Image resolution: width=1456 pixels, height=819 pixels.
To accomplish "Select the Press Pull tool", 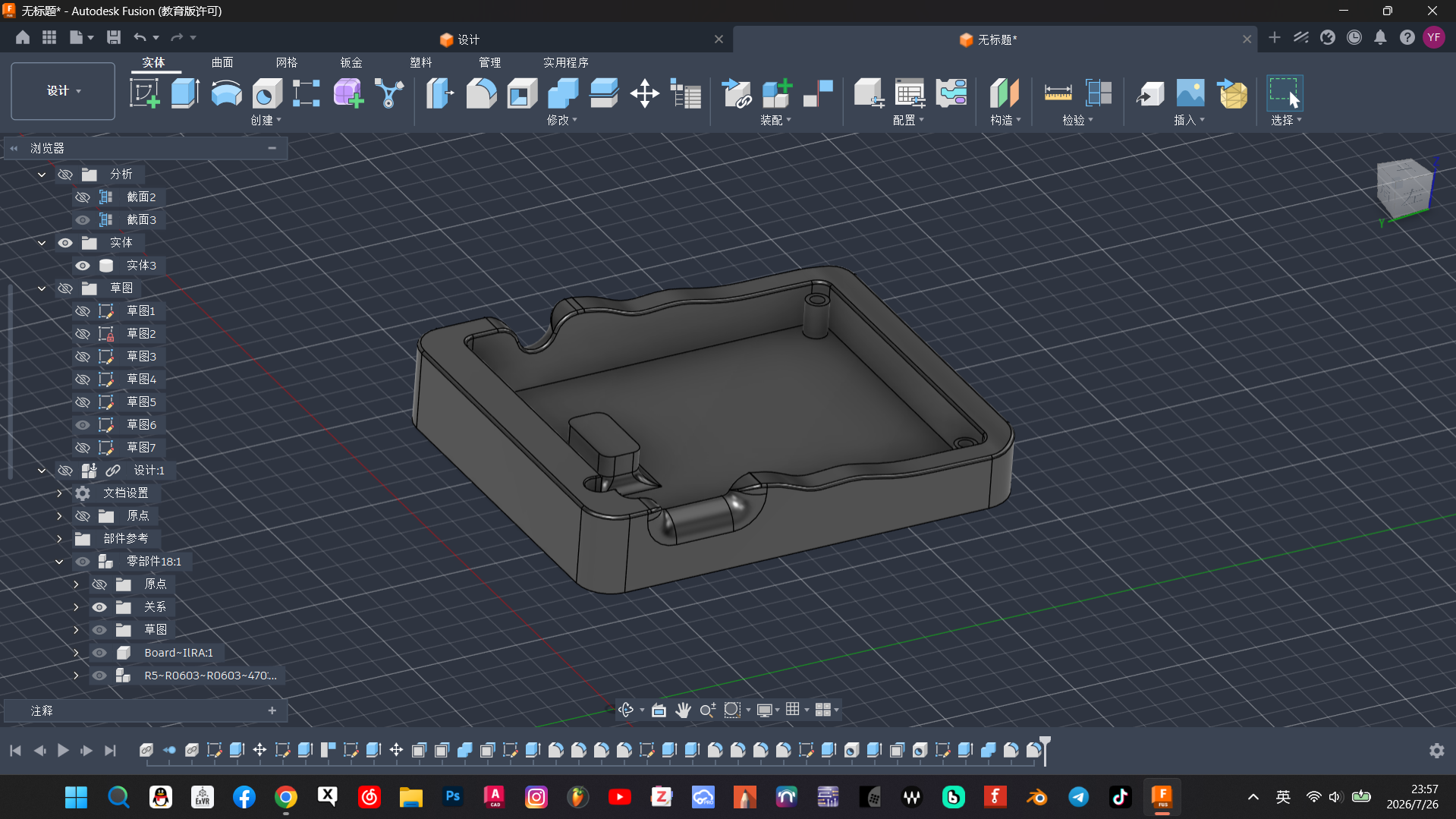I will [x=440, y=93].
